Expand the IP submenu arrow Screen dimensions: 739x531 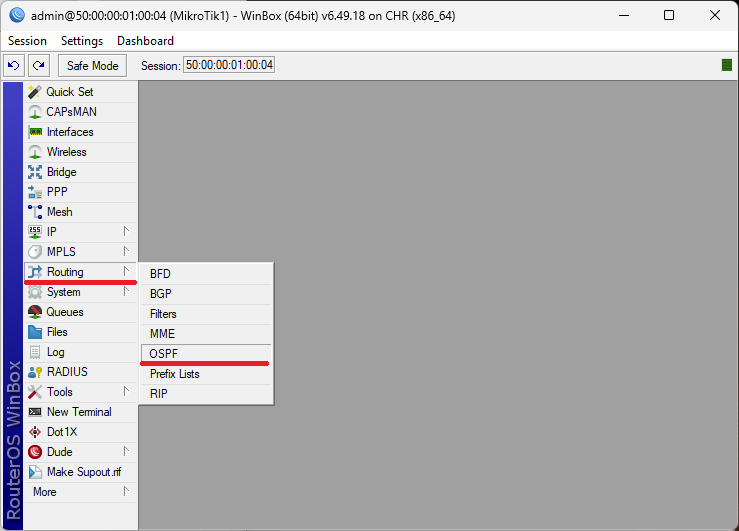click(126, 232)
